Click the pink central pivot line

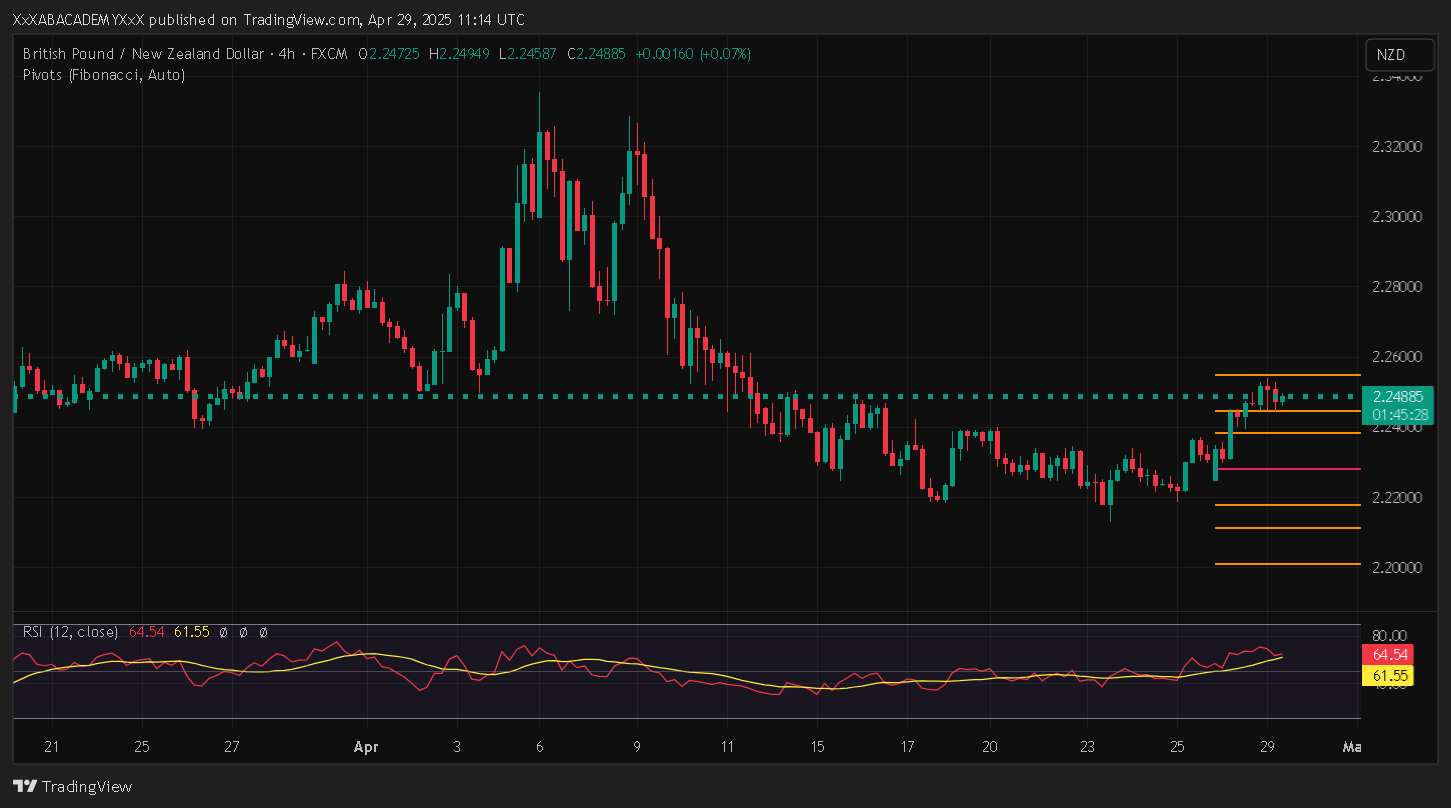pyautogui.click(x=1300, y=468)
